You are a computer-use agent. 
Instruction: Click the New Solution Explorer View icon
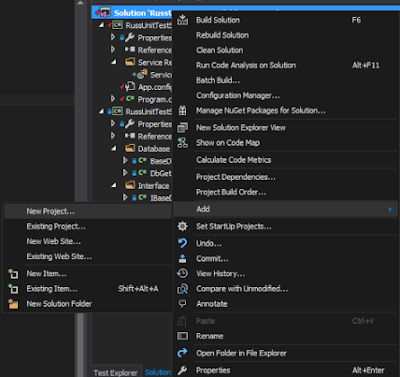pyautogui.click(x=182, y=127)
